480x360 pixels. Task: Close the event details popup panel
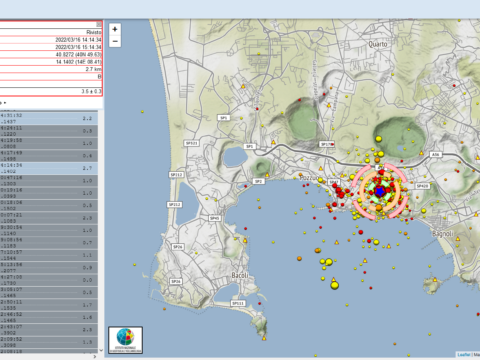tap(99, 24)
